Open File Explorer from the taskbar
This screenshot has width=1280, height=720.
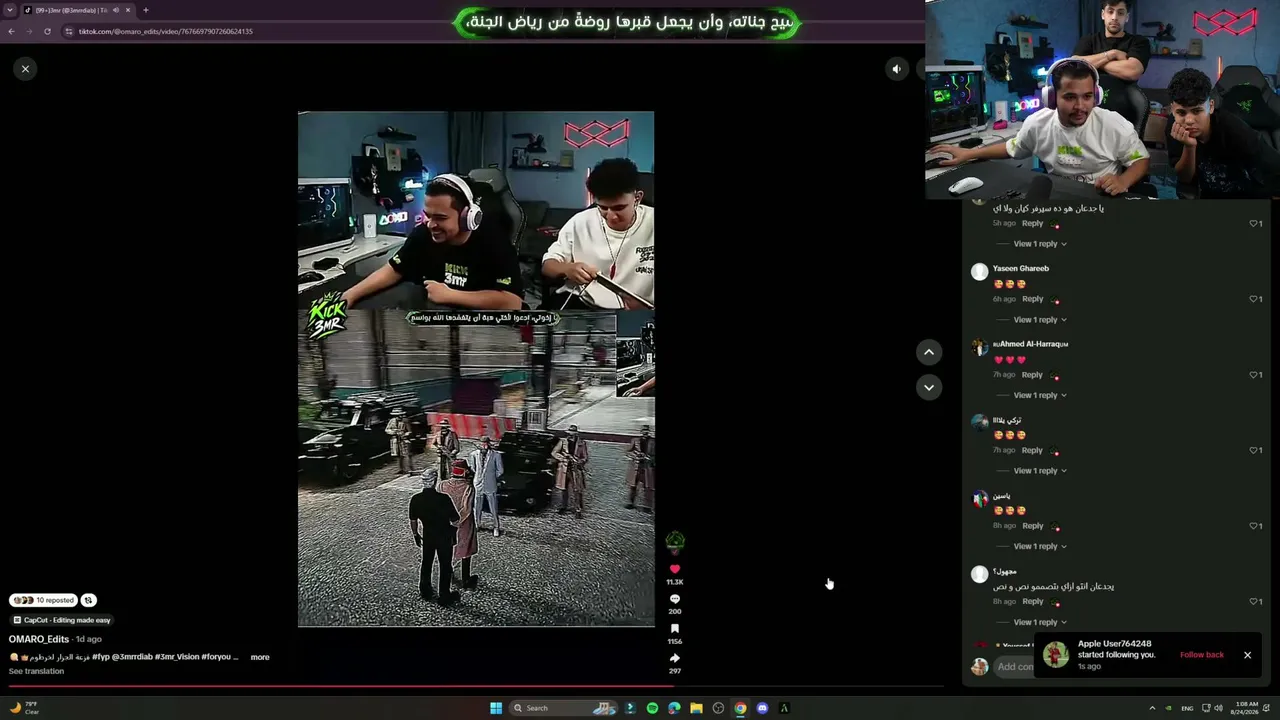[x=696, y=708]
